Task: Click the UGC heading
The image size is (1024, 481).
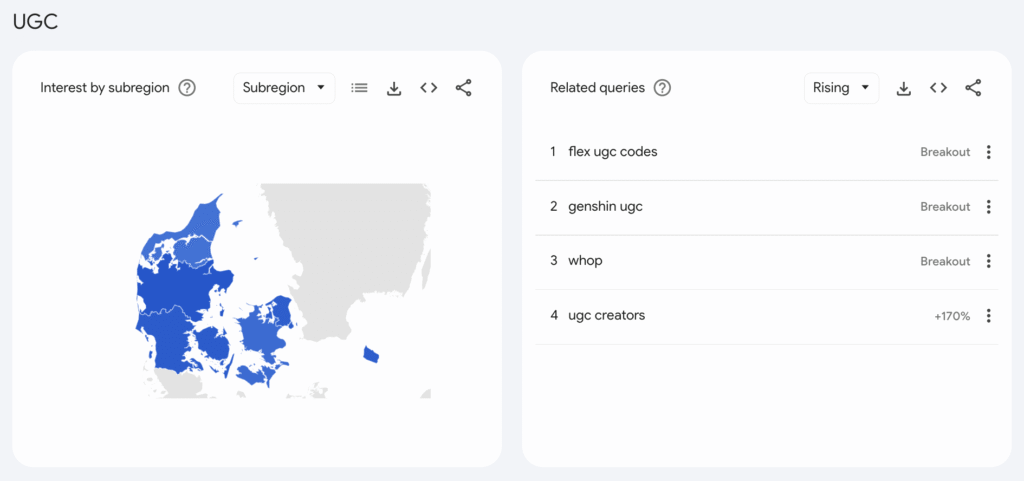Action: 35,22
